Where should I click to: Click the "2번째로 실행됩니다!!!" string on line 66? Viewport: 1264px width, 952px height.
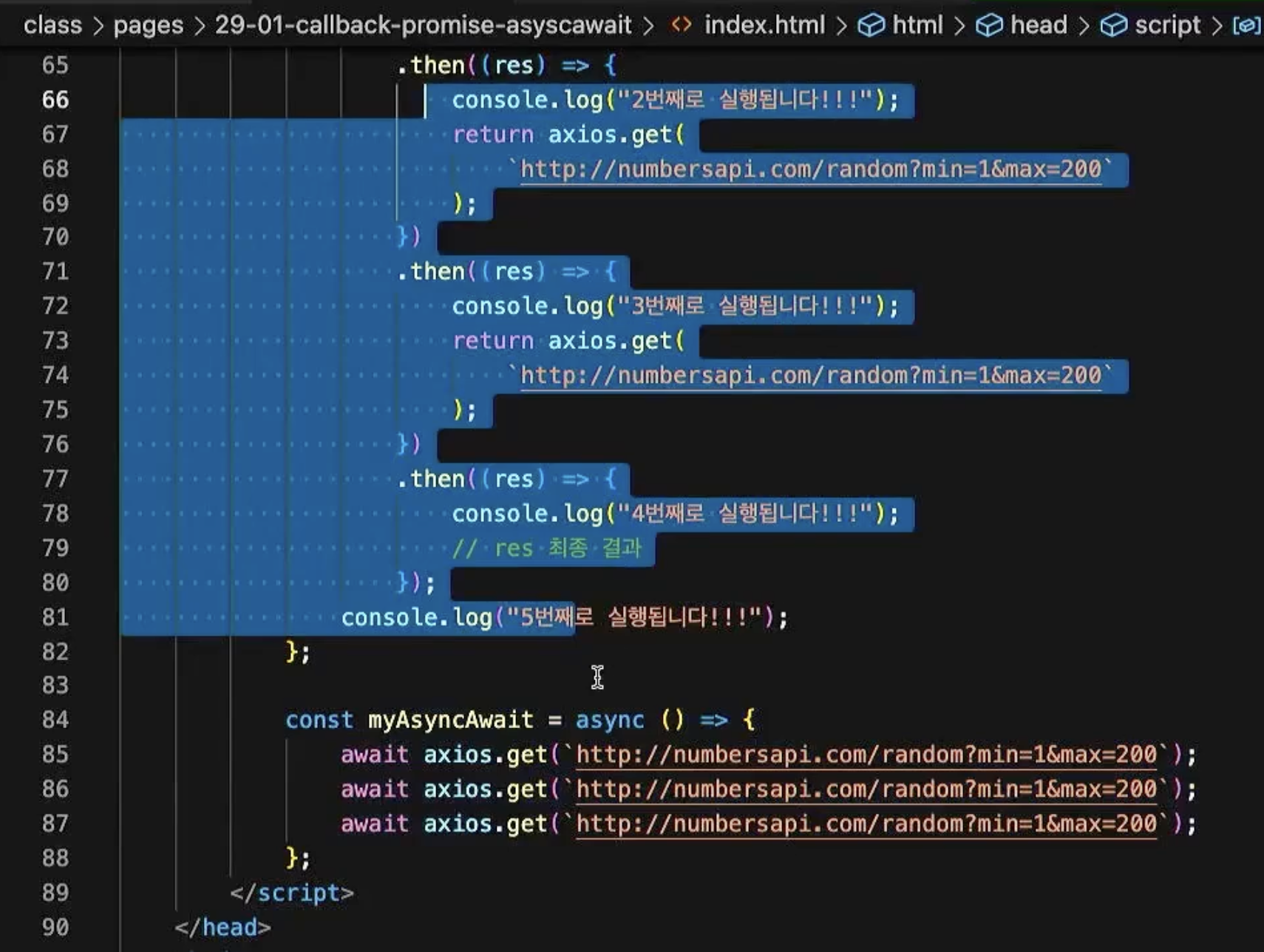point(745,100)
